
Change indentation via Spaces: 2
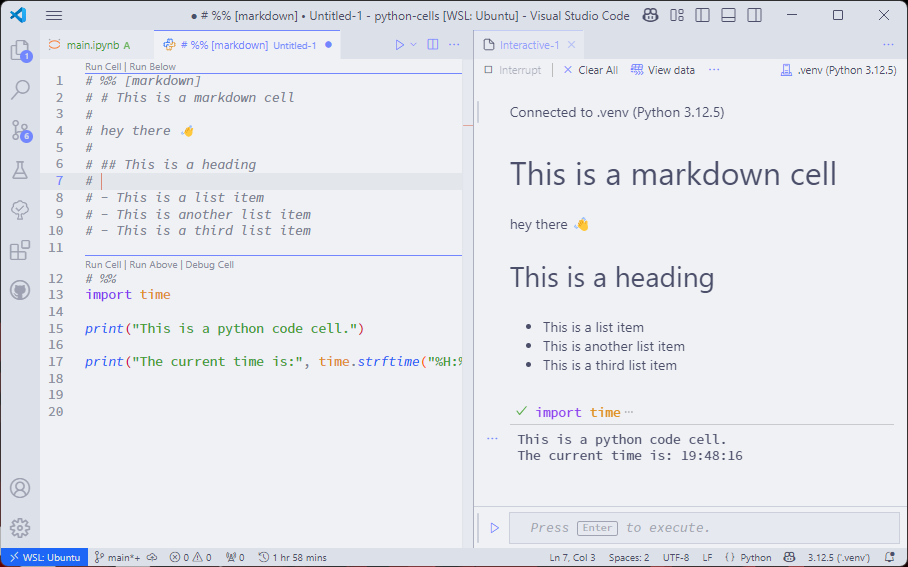click(629, 558)
